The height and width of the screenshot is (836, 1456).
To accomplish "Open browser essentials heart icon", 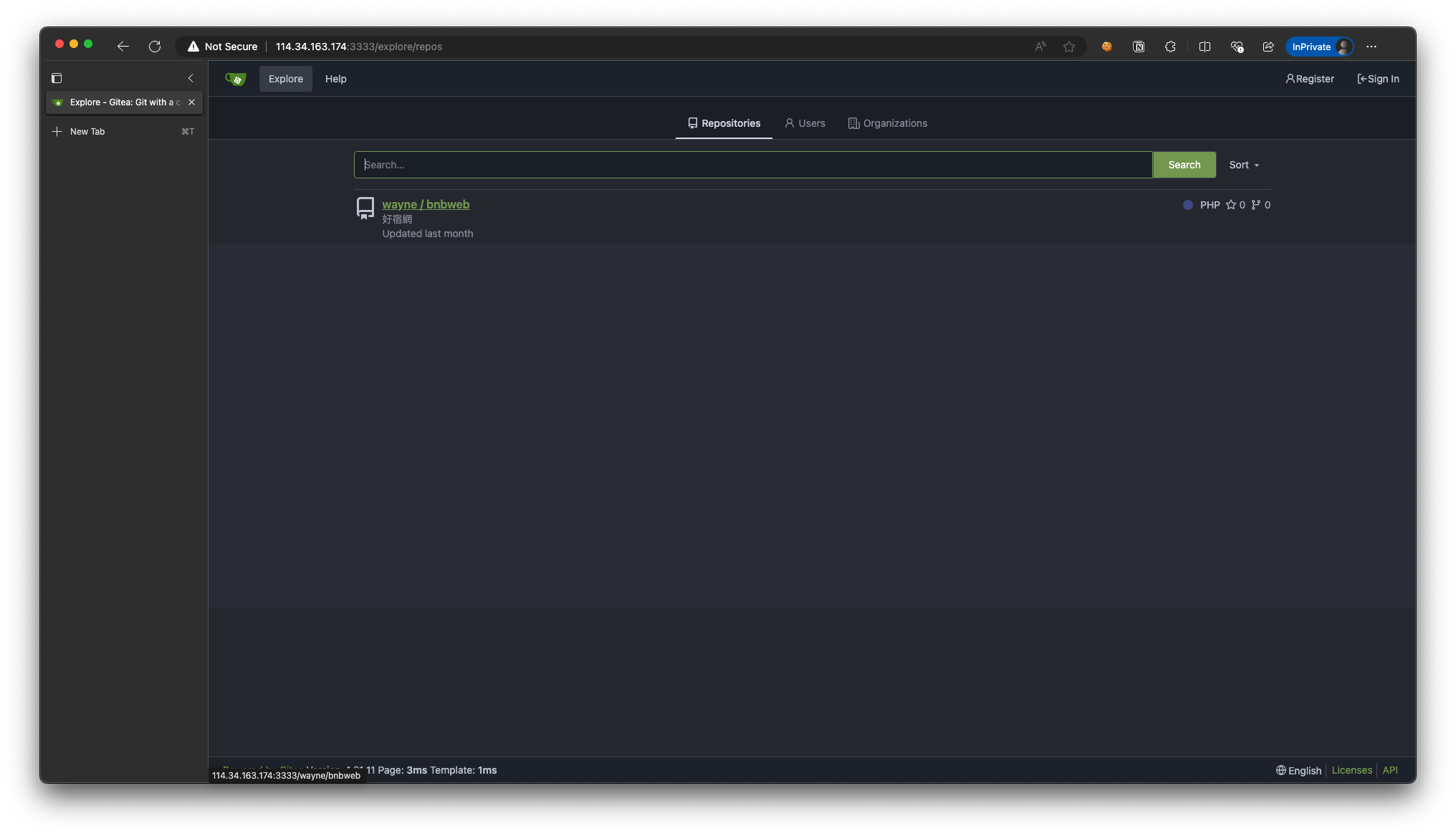I will [x=1237, y=47].
